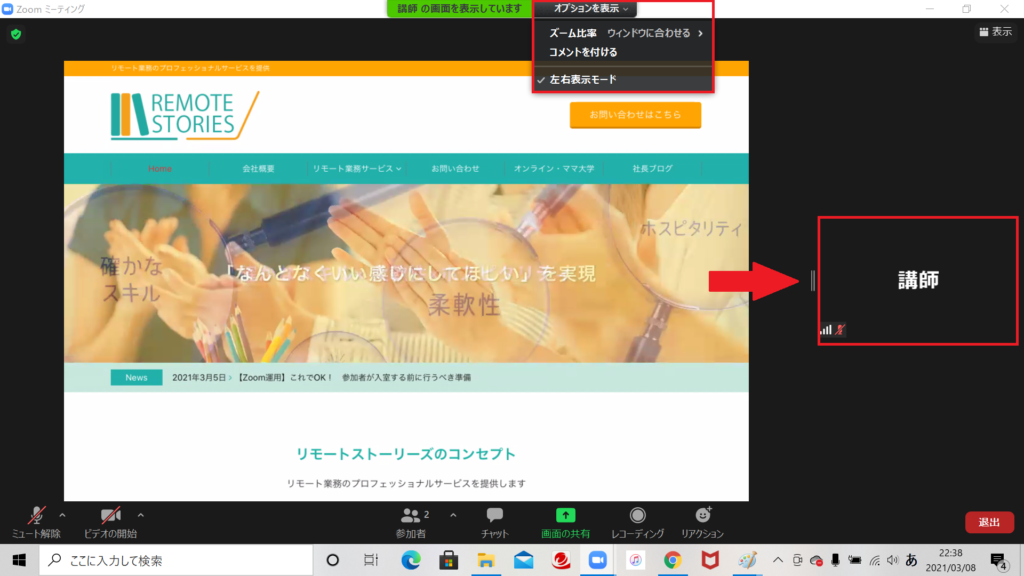The width and height of the screenshot is (1024, 576).
Task: Open Google Chrome from the taskbar
Action: pyautogui.click(x=673, y=560)
